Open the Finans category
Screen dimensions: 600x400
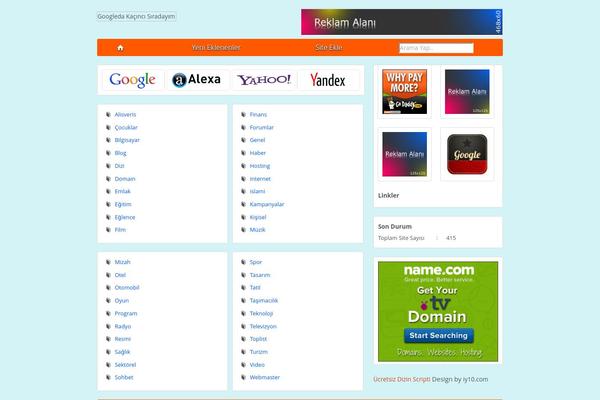258,114
